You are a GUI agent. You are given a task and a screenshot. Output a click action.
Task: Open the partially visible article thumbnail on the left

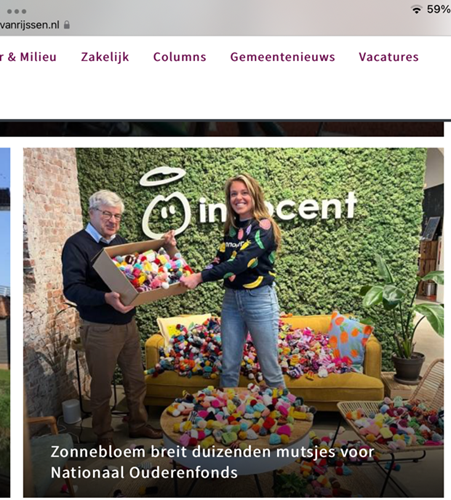click(5, 322)
